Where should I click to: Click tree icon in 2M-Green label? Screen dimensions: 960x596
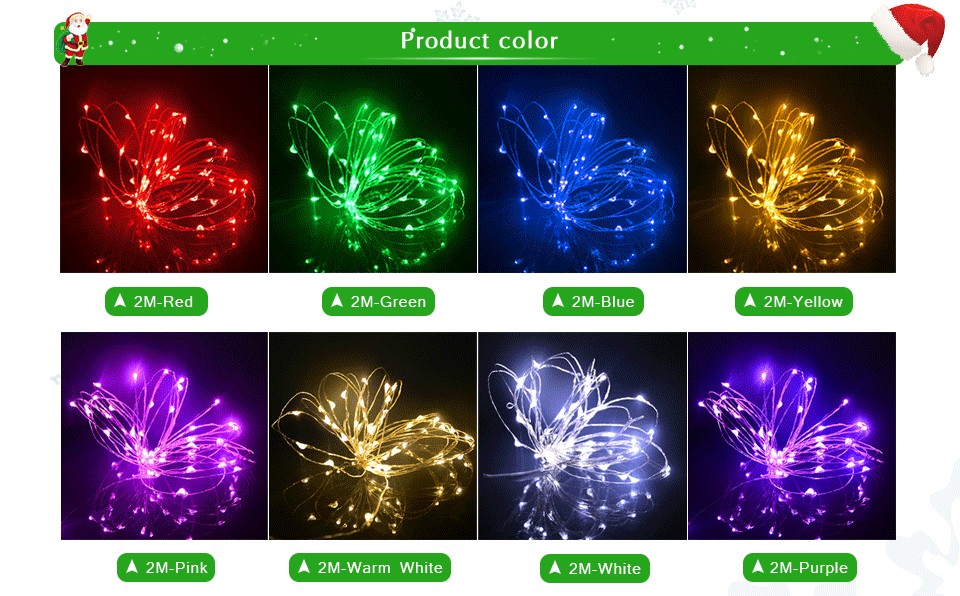point(337,301)
